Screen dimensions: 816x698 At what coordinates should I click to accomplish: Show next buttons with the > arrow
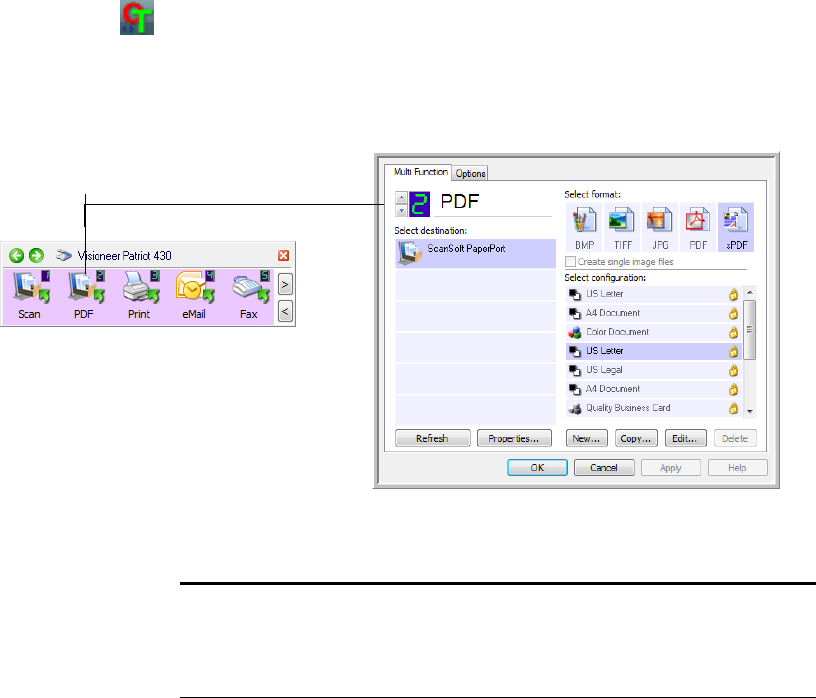[x=285, y=285]
